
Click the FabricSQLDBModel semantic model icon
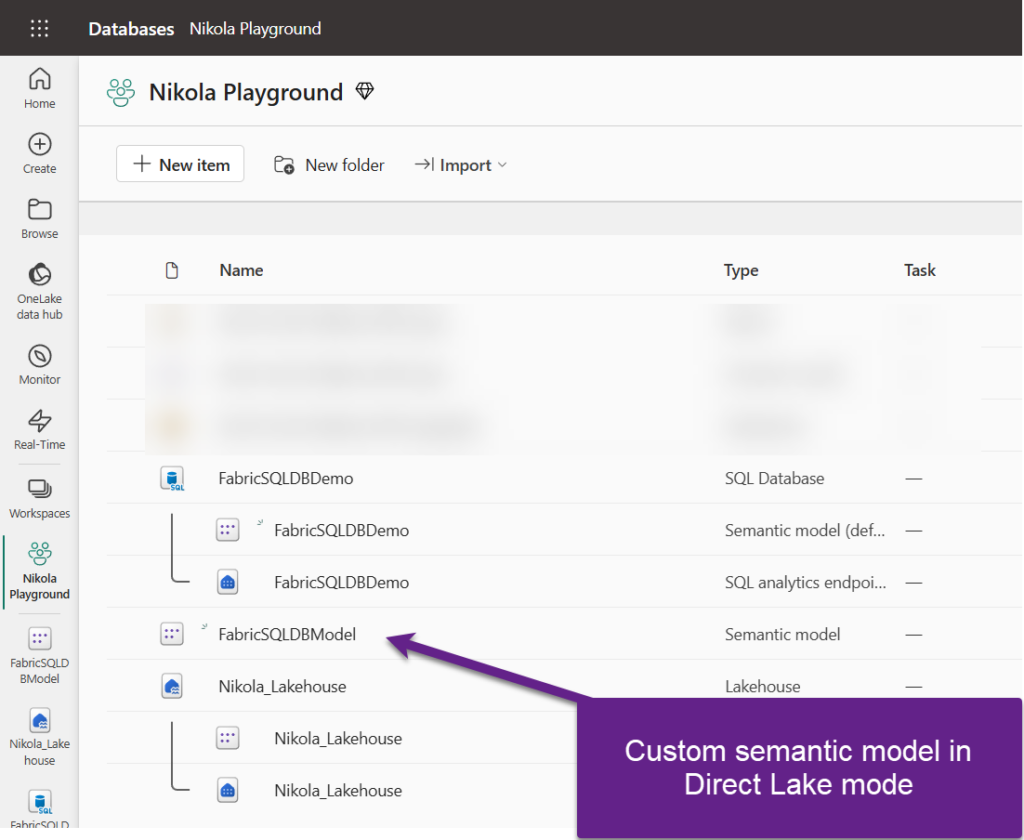[172, 634]
